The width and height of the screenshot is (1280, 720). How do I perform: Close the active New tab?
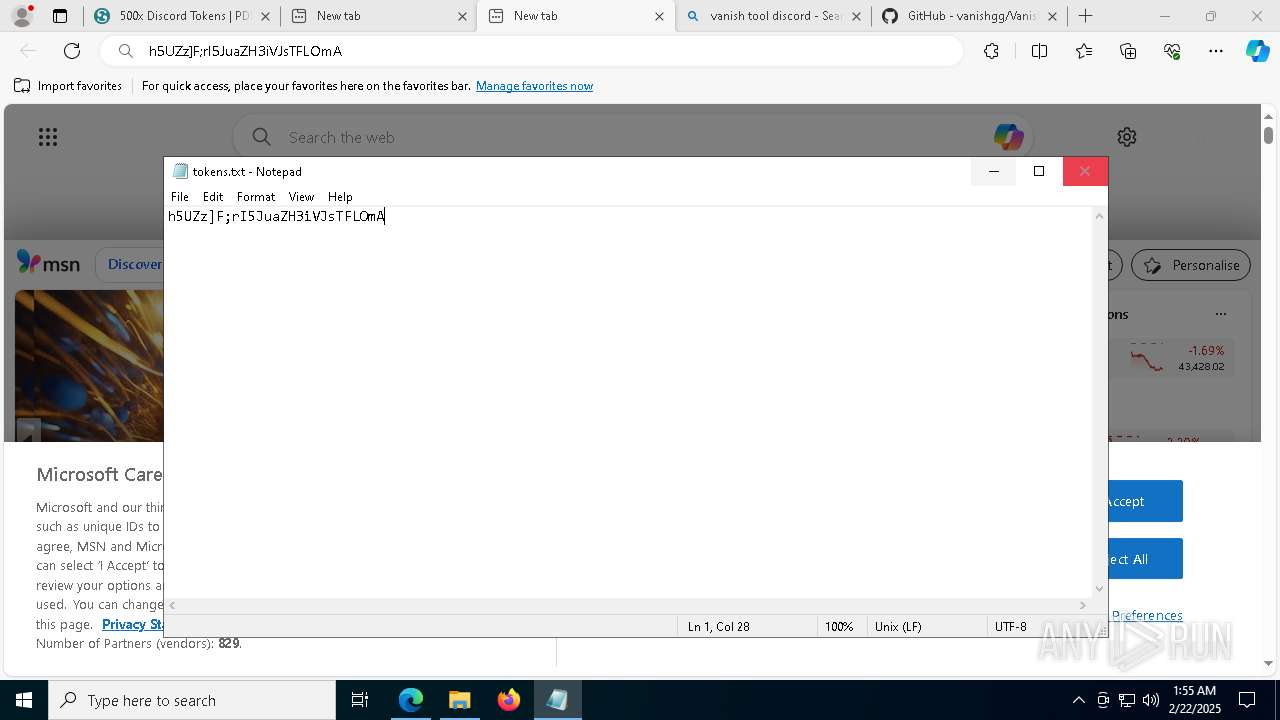pyautogui.click(x=659, y=16)
